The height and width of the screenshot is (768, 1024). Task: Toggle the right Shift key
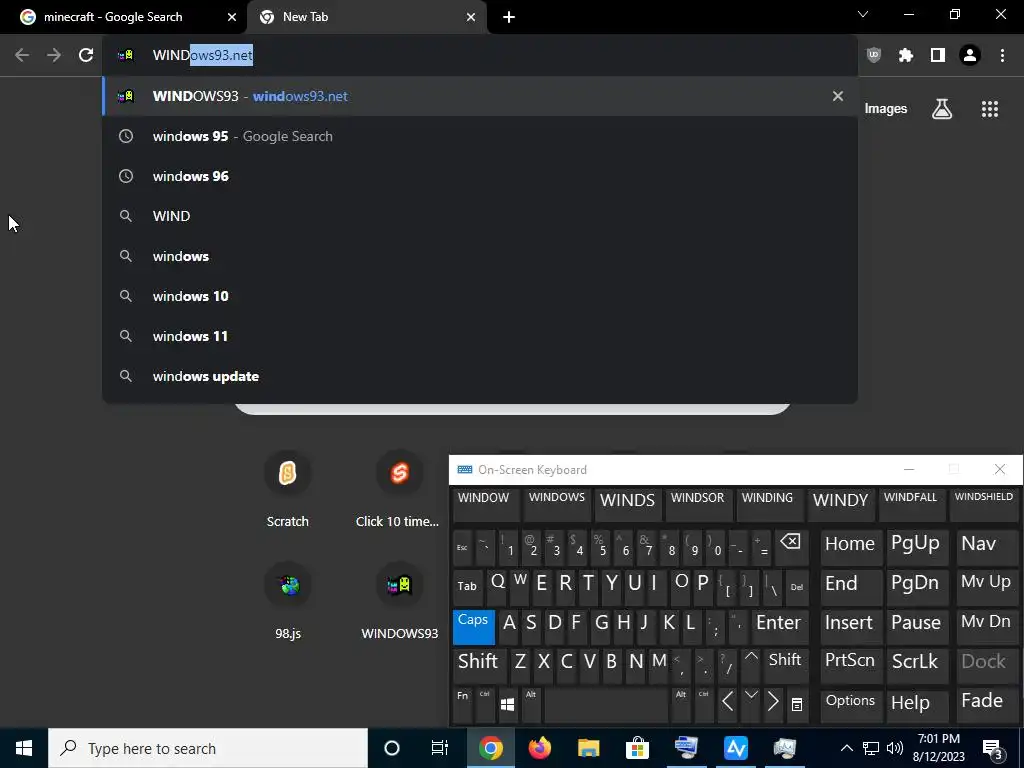(x=784, y=665)
